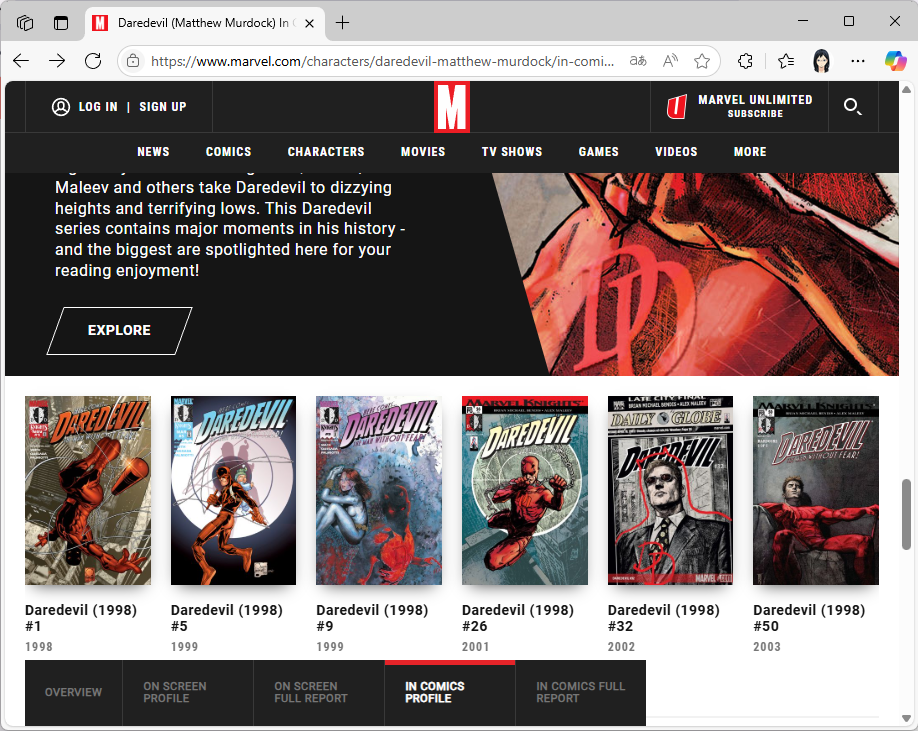
Task: Open Daredevil (1998) #9 cover
Action: (x=379, y=490)
